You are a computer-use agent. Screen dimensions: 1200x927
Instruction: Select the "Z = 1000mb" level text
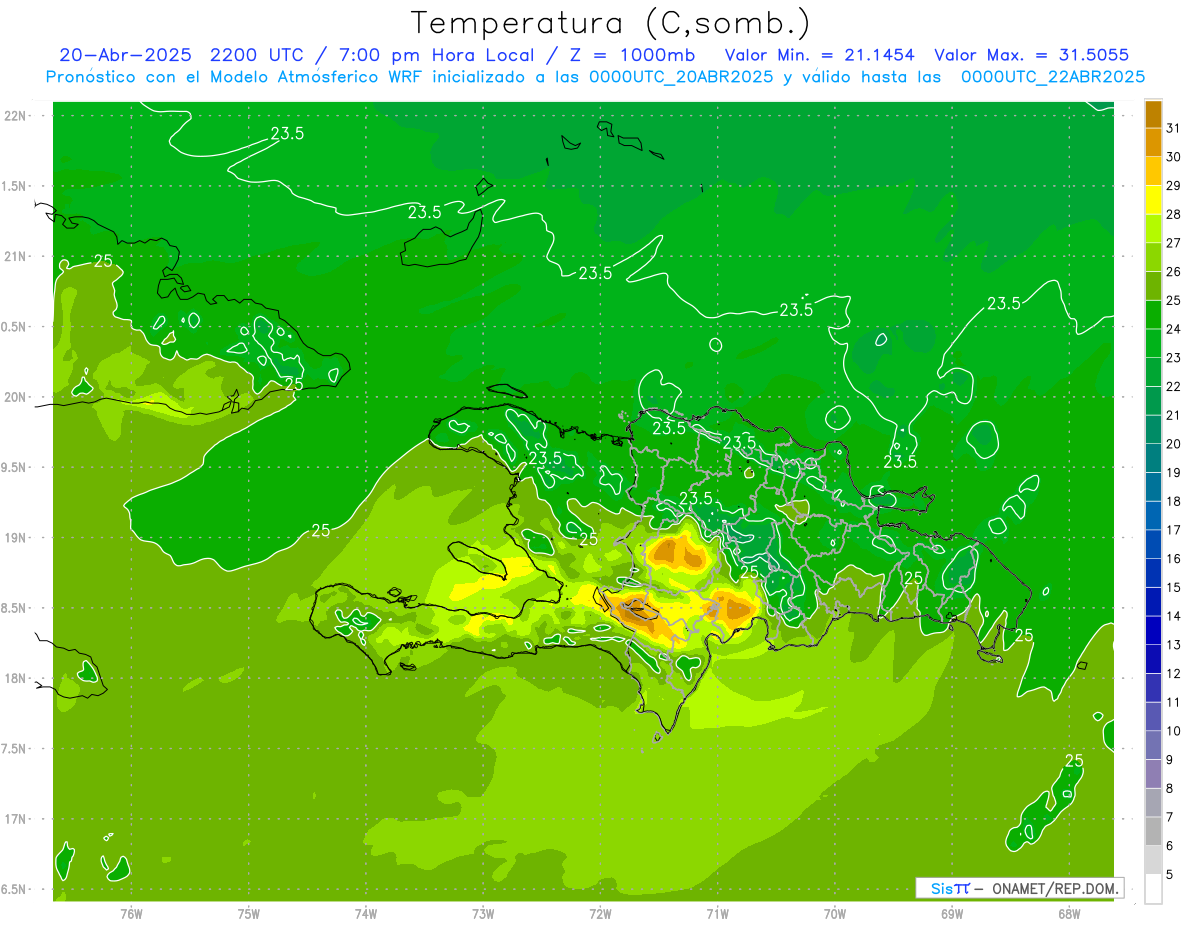coord(632,55)
